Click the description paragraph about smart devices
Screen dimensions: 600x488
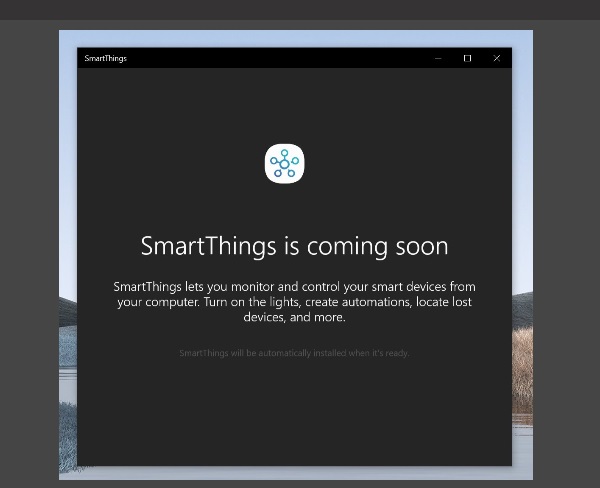coord(294,302)
